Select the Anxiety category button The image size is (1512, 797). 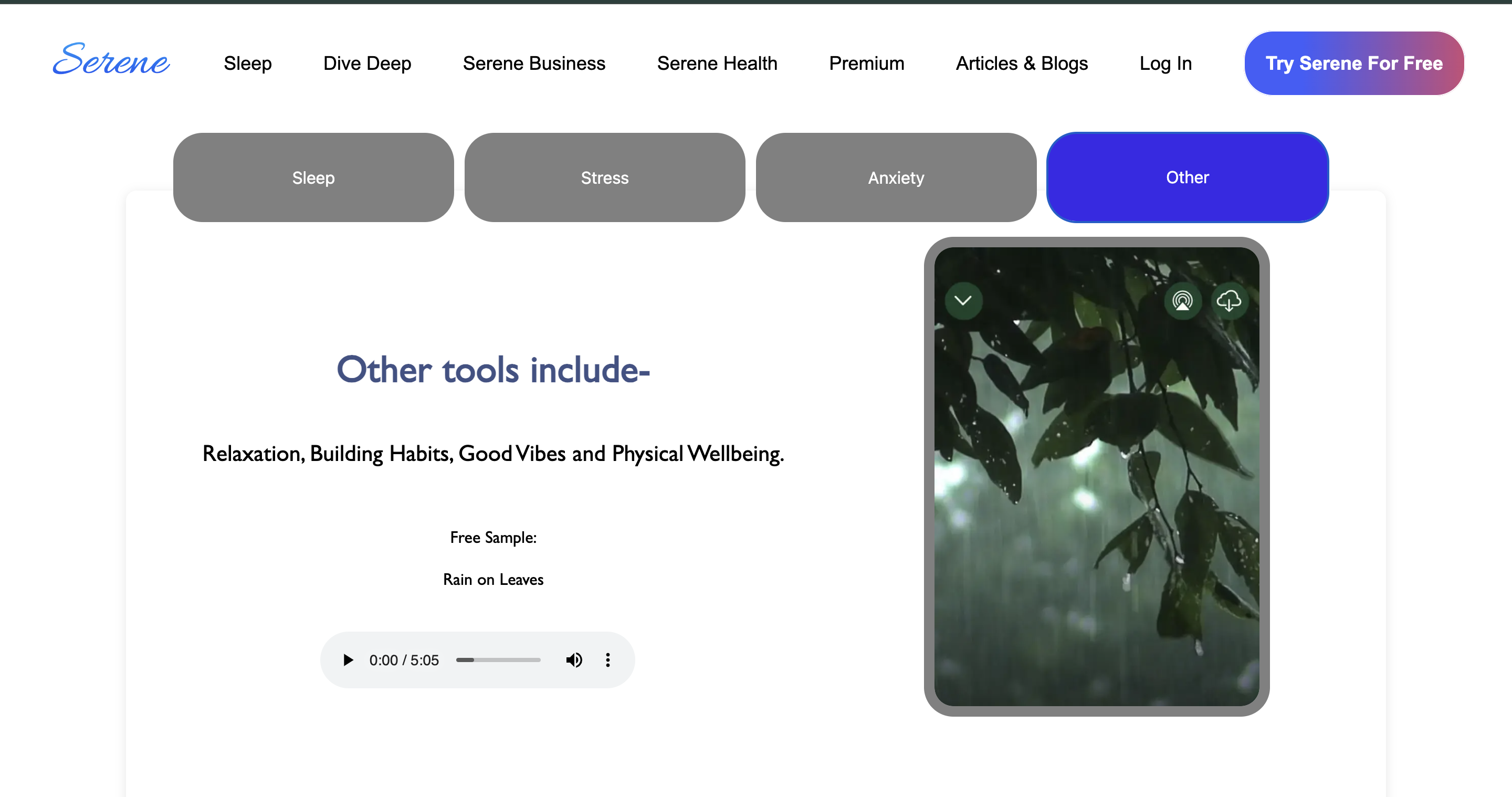coord(896,177)
